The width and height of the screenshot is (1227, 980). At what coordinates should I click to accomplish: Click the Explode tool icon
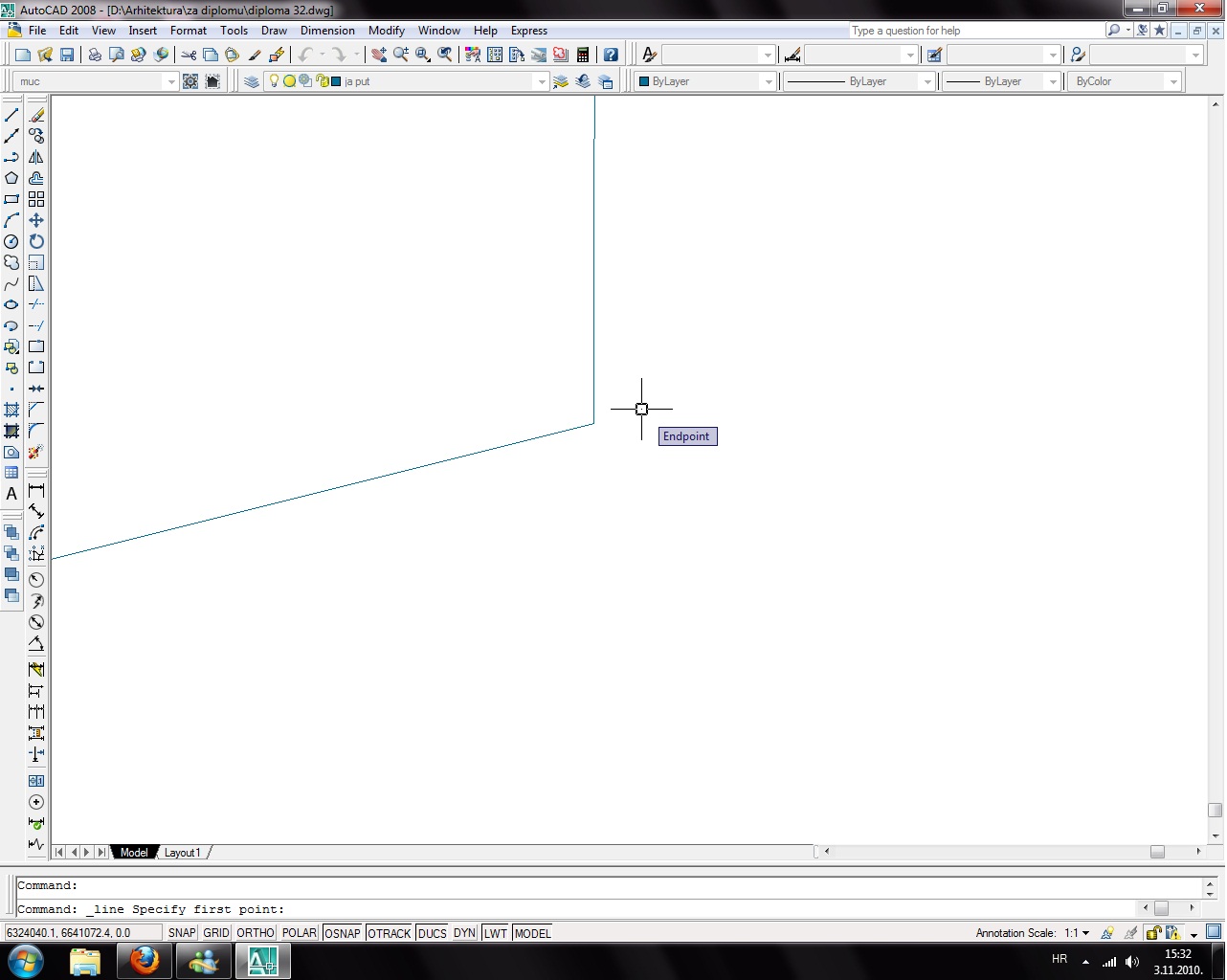[x=36, y=452]
